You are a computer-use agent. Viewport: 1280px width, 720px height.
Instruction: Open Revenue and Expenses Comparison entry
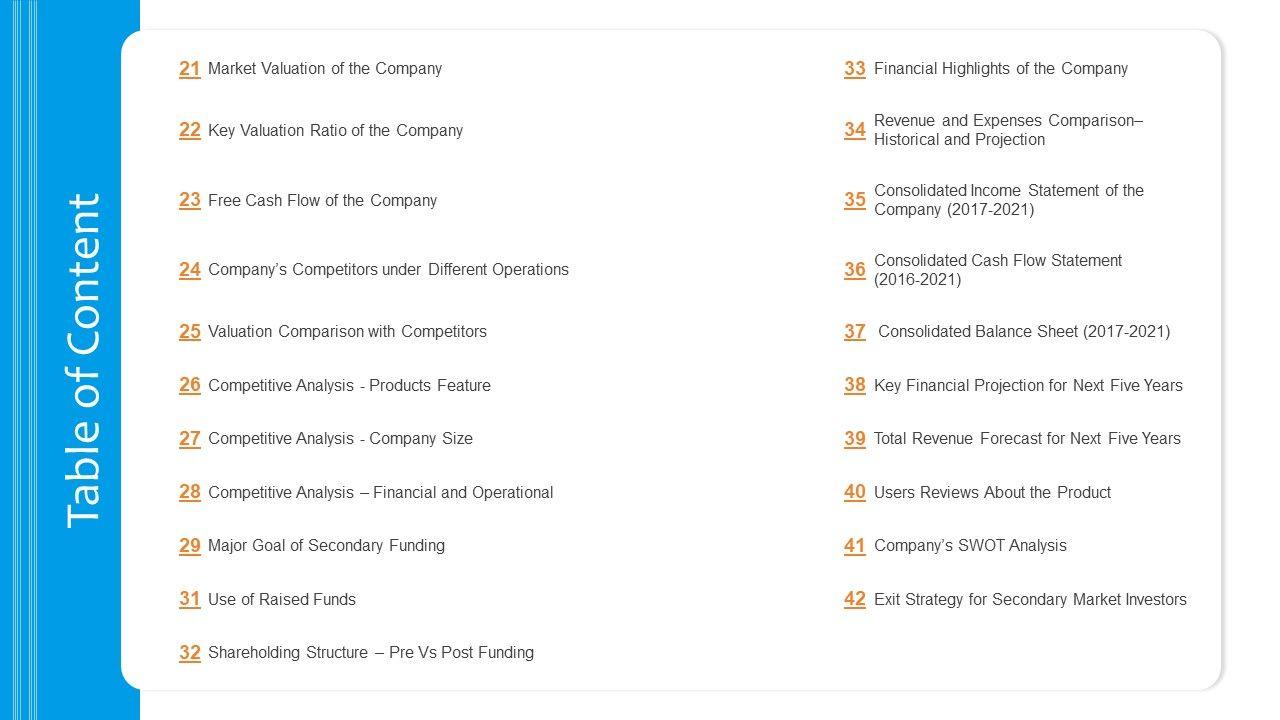pyautogui.click(x=1007, y=130)
